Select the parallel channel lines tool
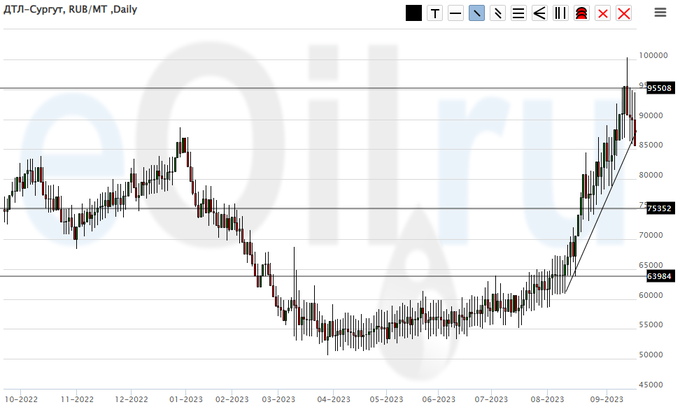This screenshot has height=407, width=680. coord(498,13)
